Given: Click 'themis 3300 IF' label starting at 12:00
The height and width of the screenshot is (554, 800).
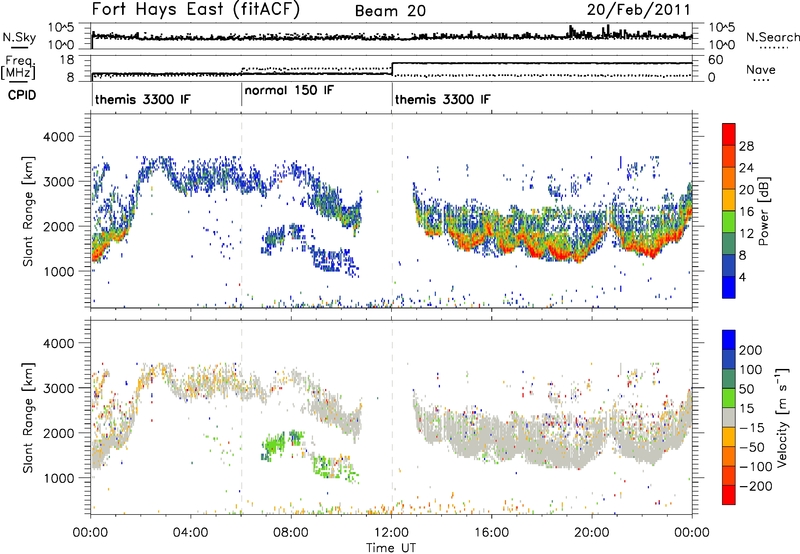Looking at the screenshot, I should [442, 99].
